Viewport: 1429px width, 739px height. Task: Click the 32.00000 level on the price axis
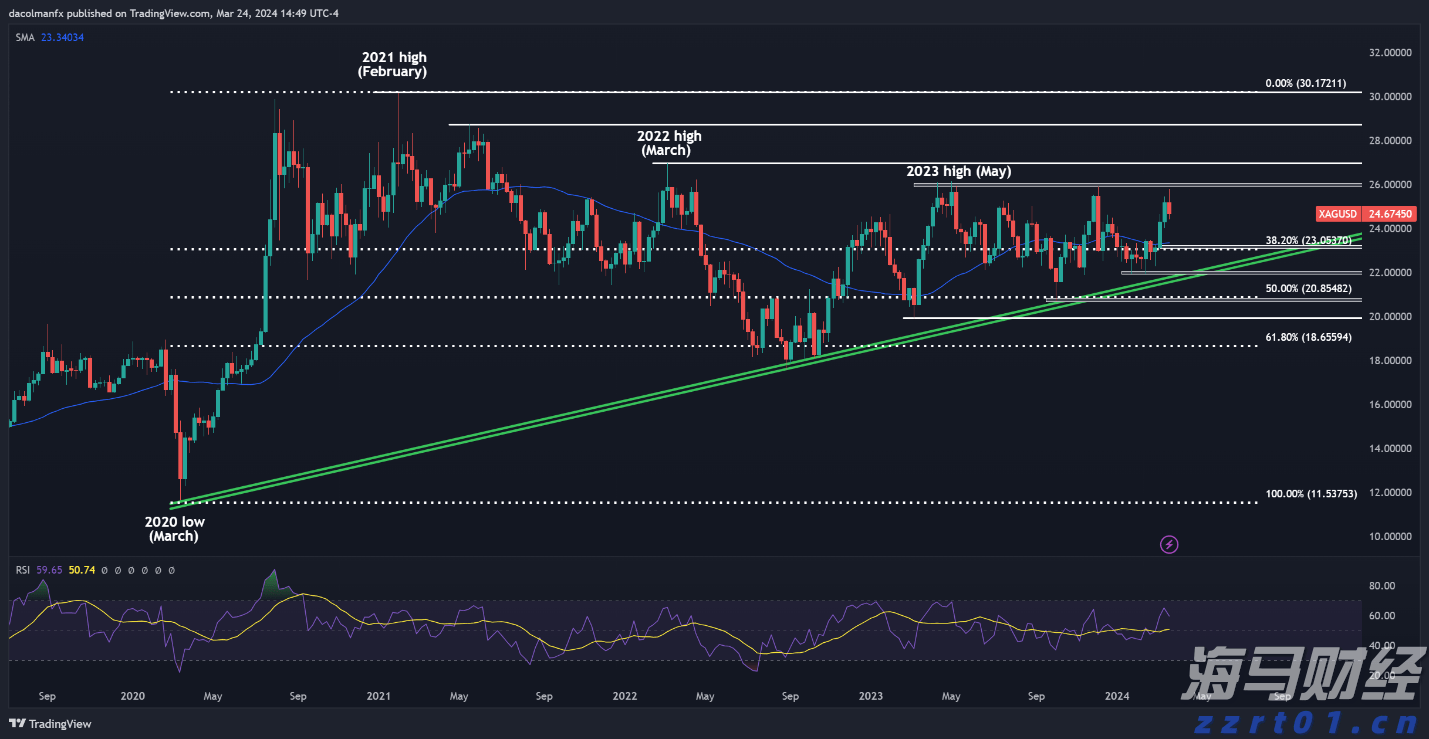(1390, 52)
